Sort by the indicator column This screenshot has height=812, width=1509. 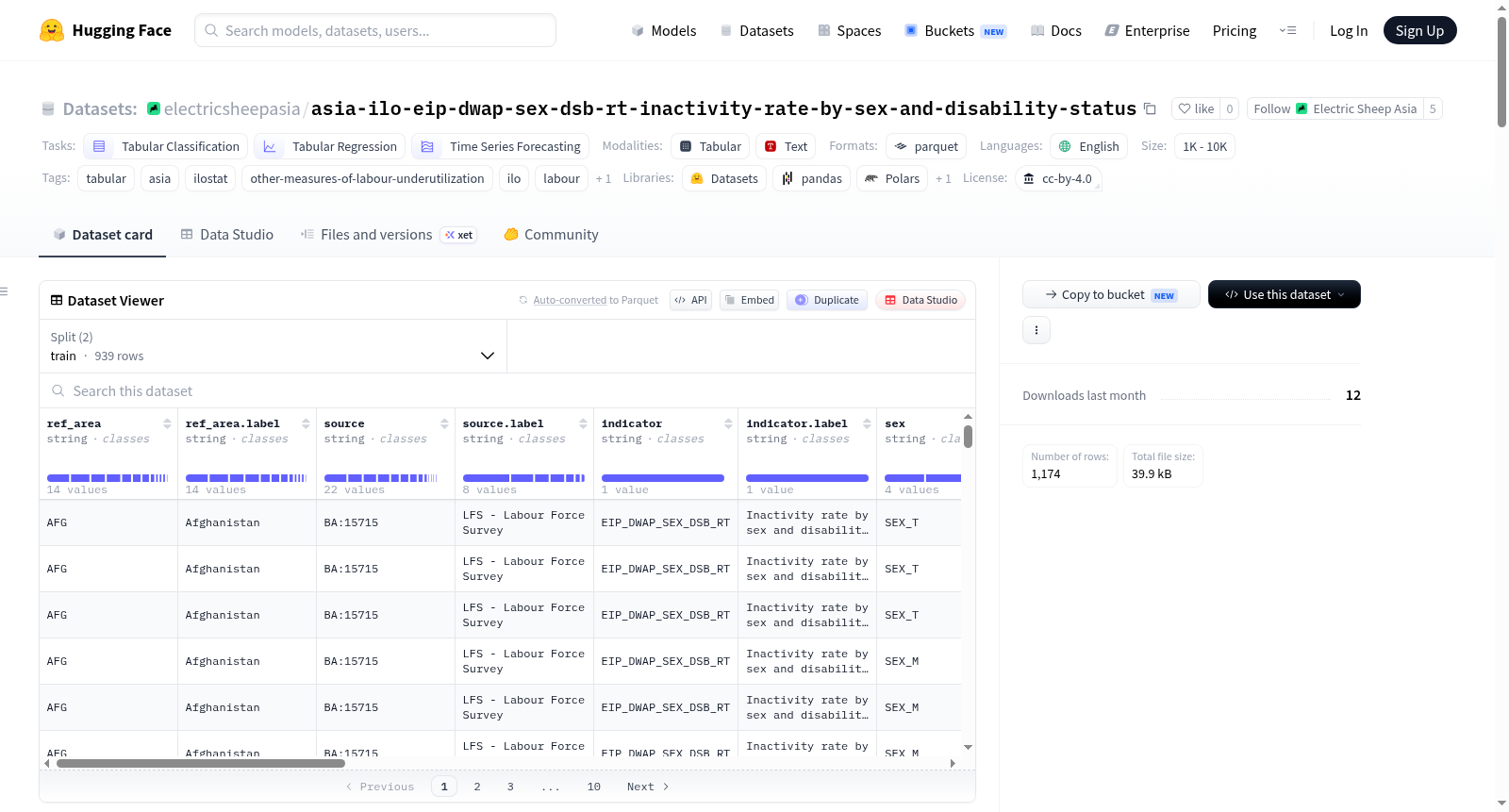click(x=728, y=423)
